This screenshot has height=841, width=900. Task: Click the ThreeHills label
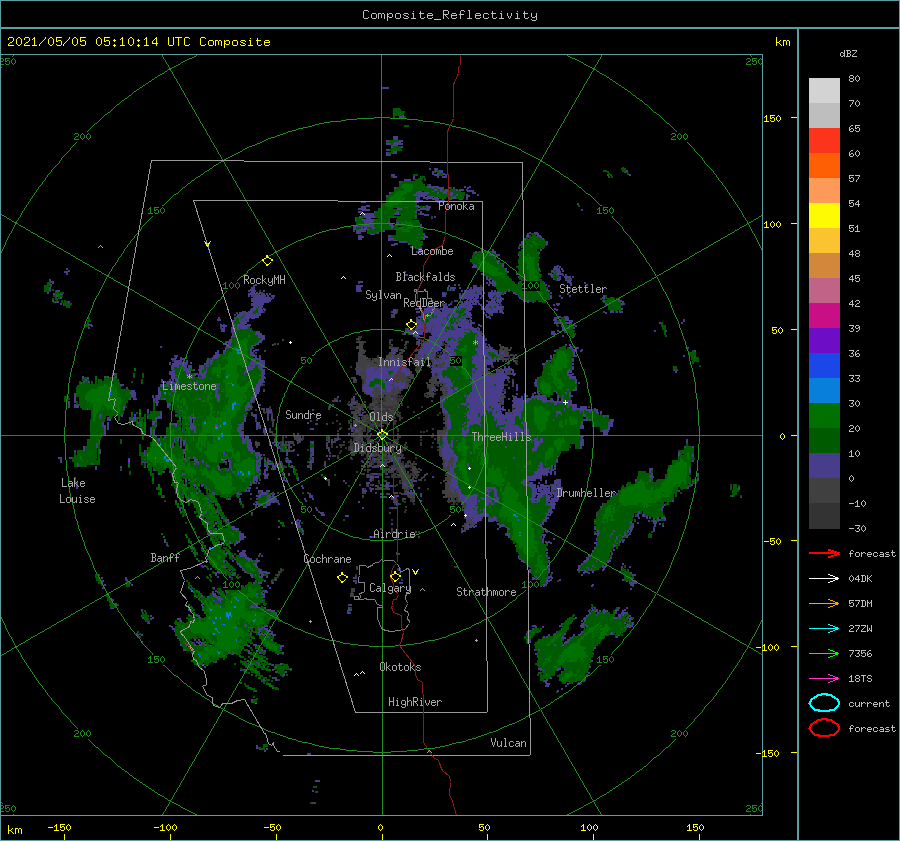point(502,437)
